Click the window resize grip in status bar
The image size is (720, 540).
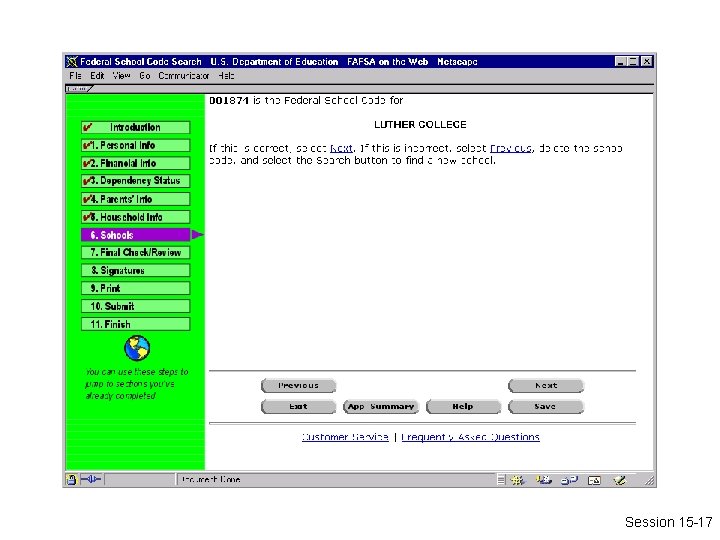(649, 481)
